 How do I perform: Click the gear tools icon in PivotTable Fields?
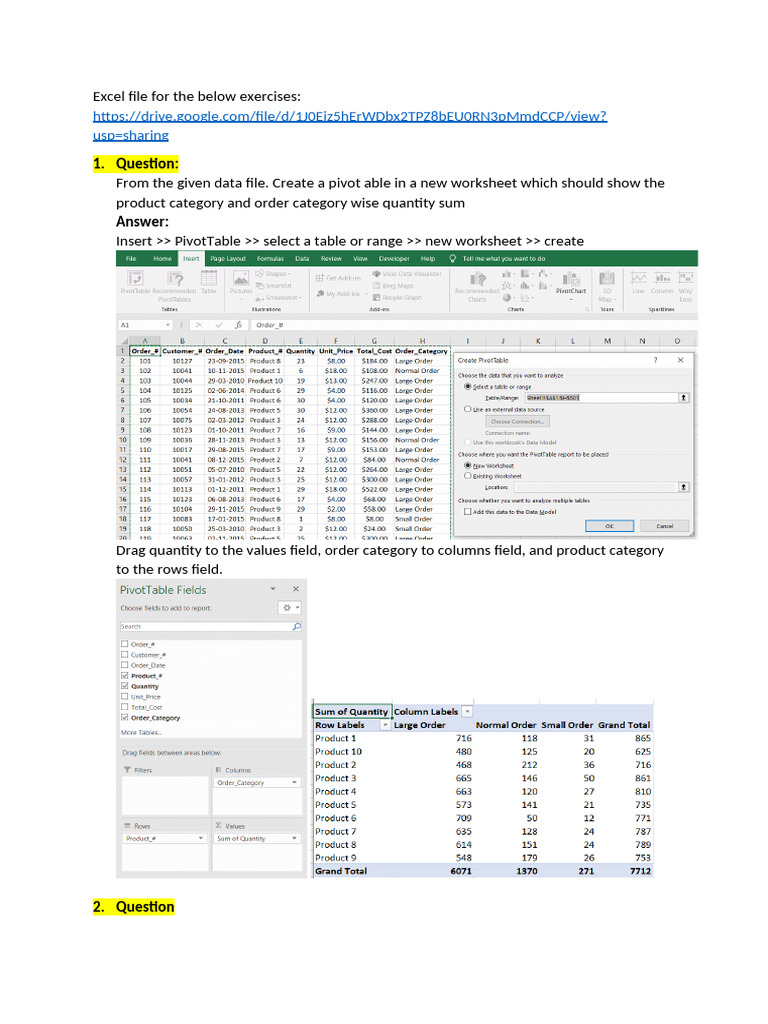coord(290,607)
